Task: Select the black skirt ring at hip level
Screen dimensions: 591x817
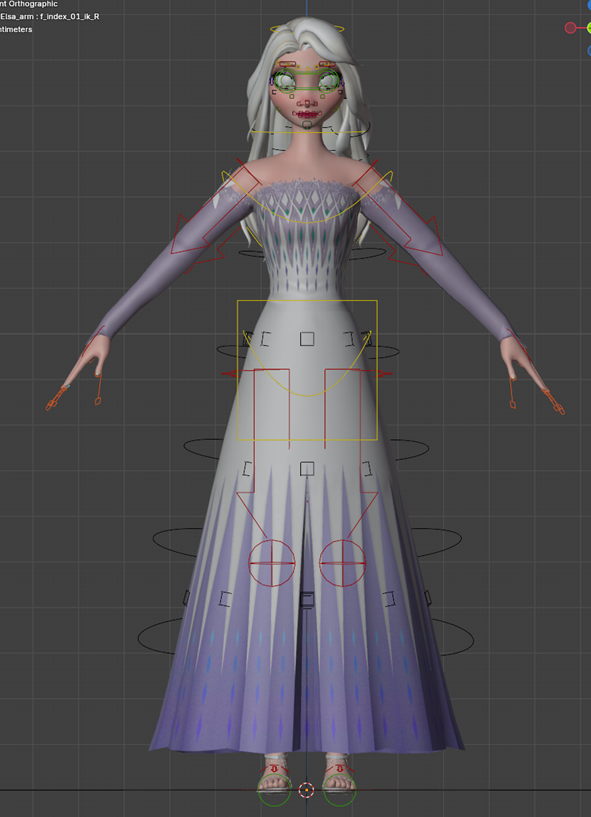Action: point(307,352)
